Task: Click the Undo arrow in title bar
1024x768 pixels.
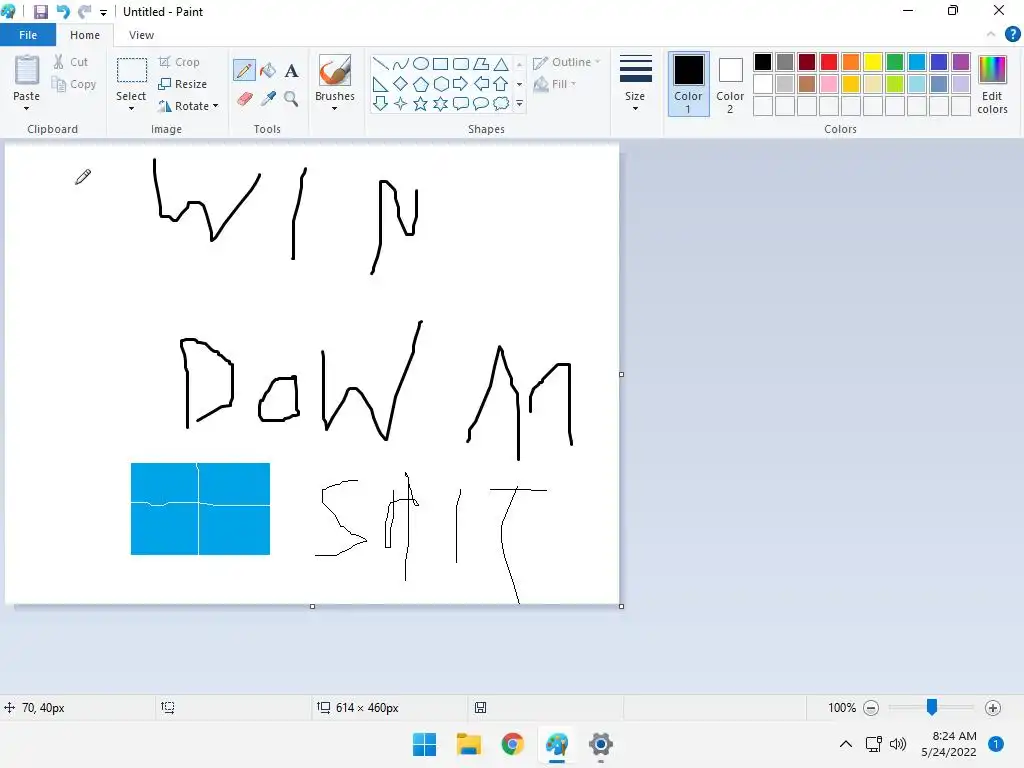Action: click(x=63, y=12)
